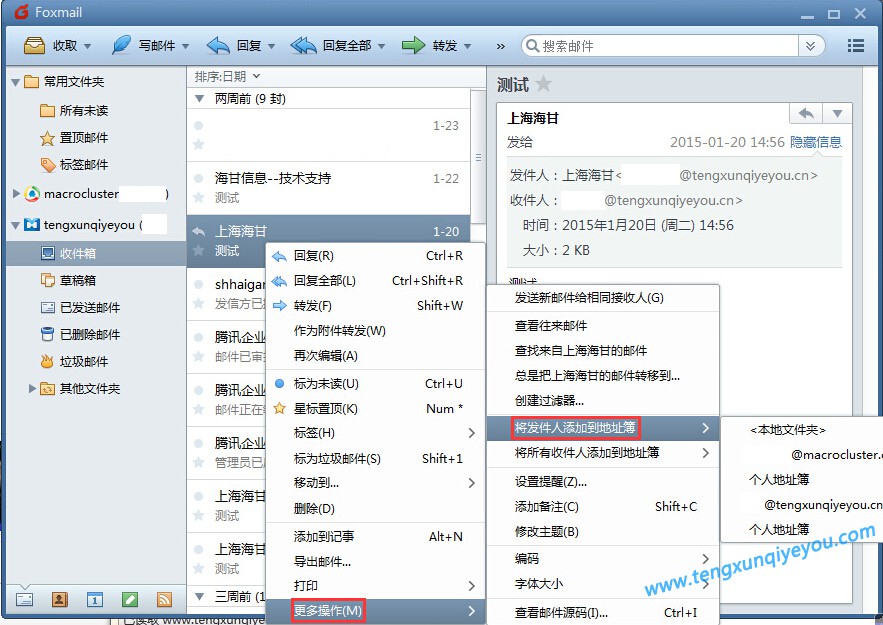
Task: Open the search options dropdown arrow
Action: point(810,46)
